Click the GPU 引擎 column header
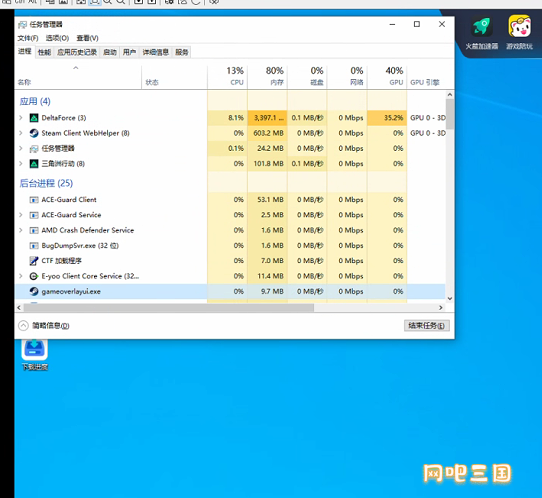The image size is (542, 498). pyautogui.click(x=425, y=82)
